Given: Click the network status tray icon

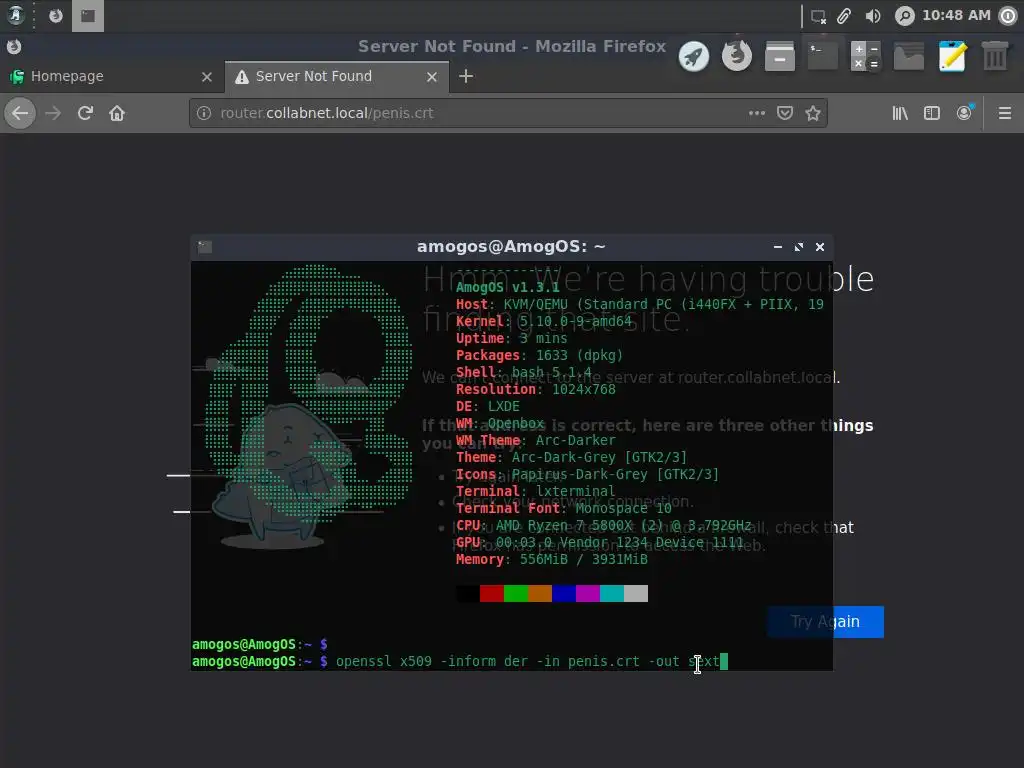Looking at the screenshot, I should point(818,16).
